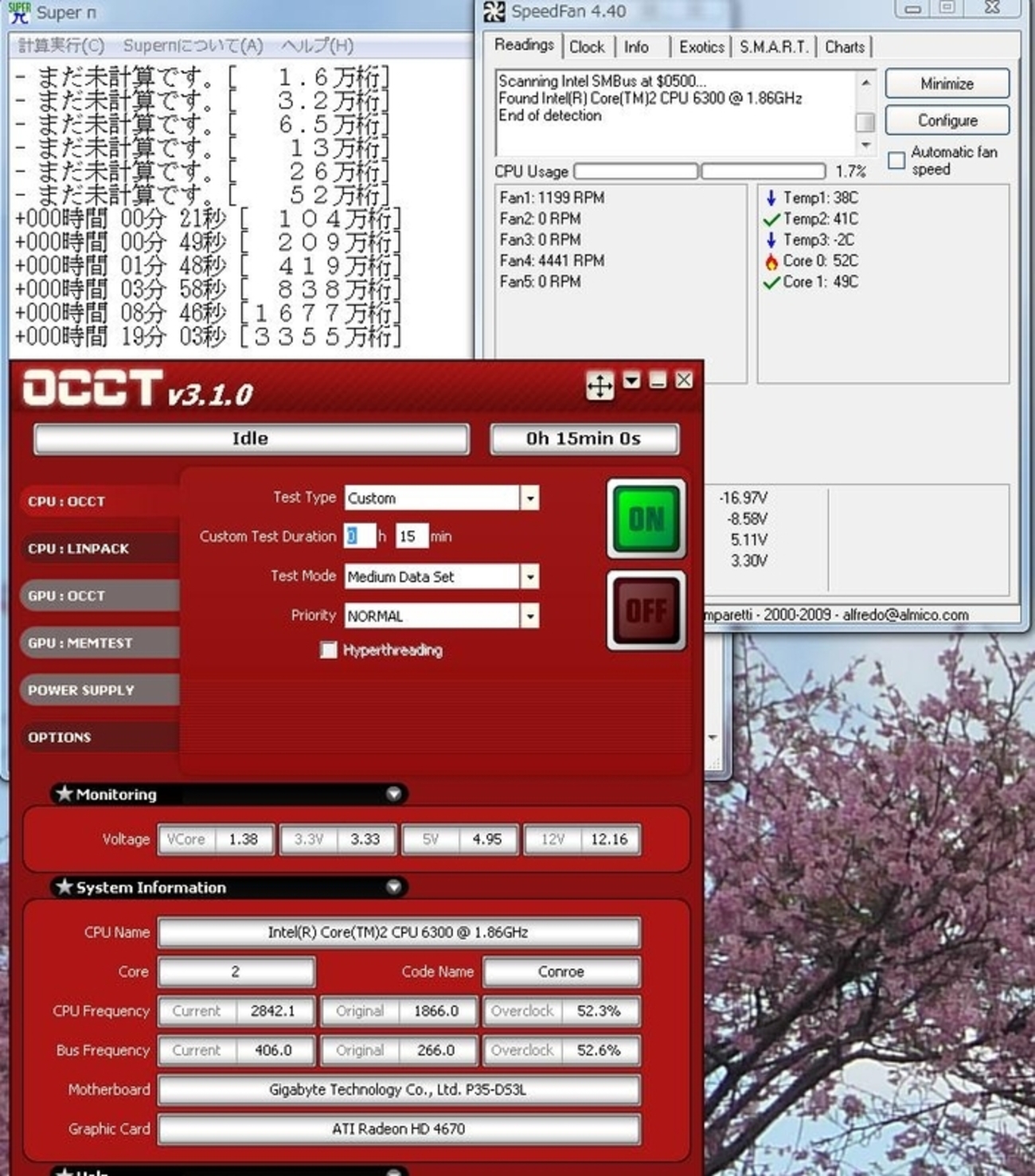The image size is (1035, 1176).
Task: Click the System Information star icon
Action: point(64,887)
